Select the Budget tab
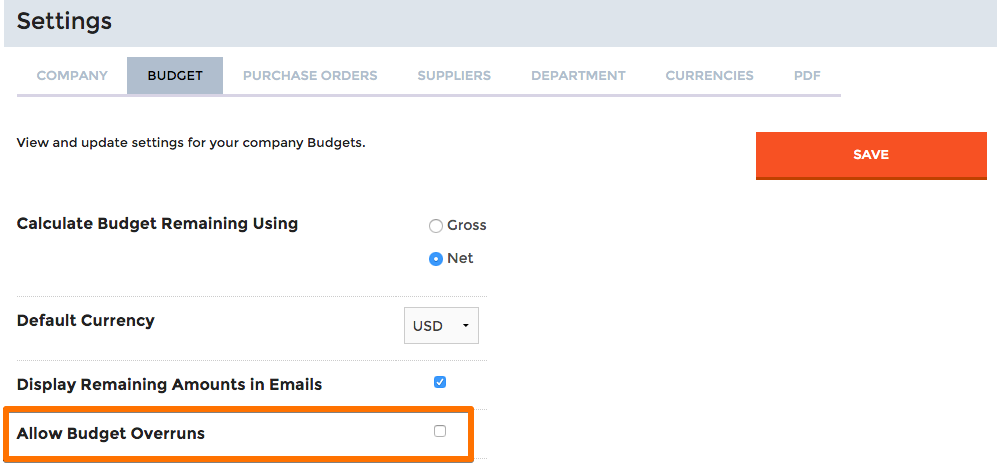 coord(175,76)
